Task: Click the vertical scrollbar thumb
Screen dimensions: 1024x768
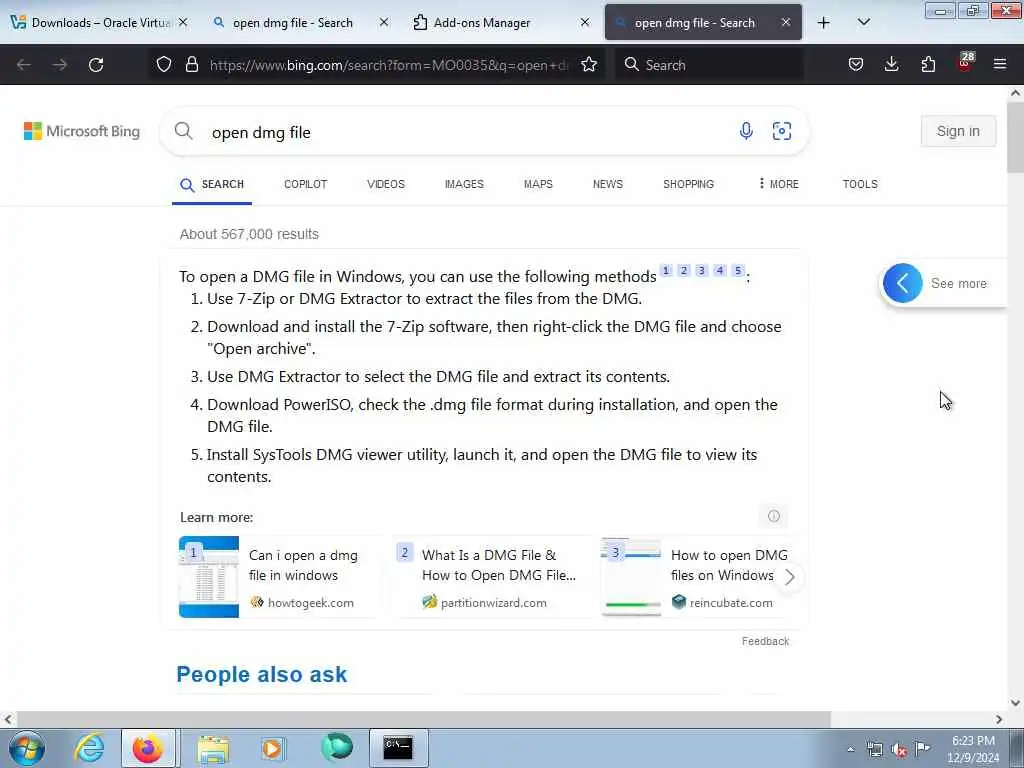Action: 1016,137
